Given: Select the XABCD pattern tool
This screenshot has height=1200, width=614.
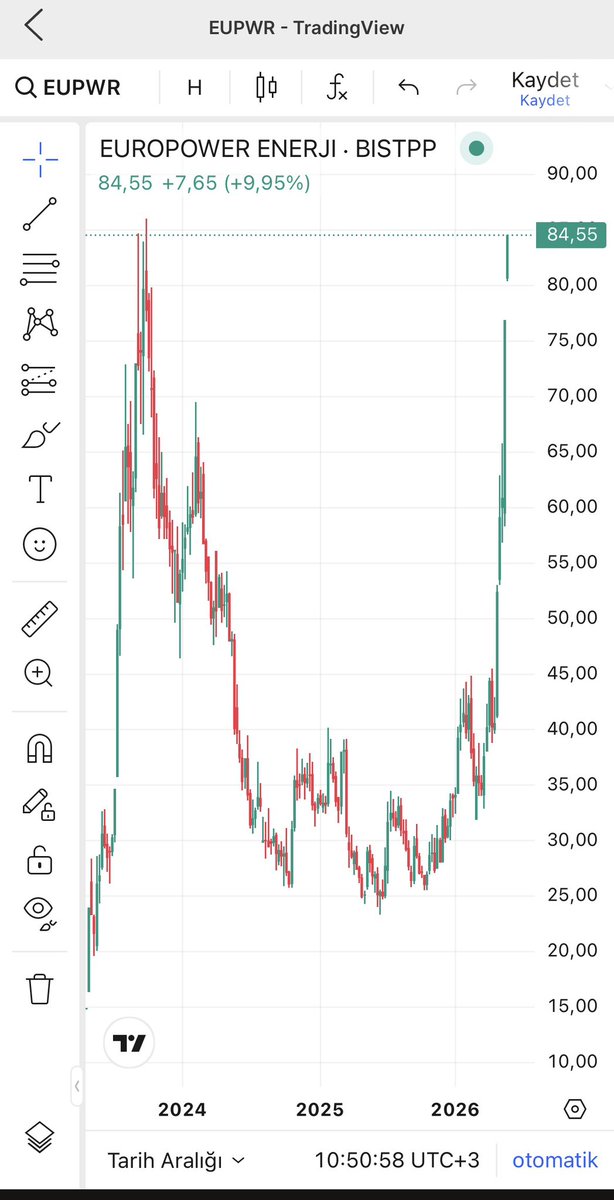Looking at the screenshot, I should pyautogui.click(x=40, y=323).
